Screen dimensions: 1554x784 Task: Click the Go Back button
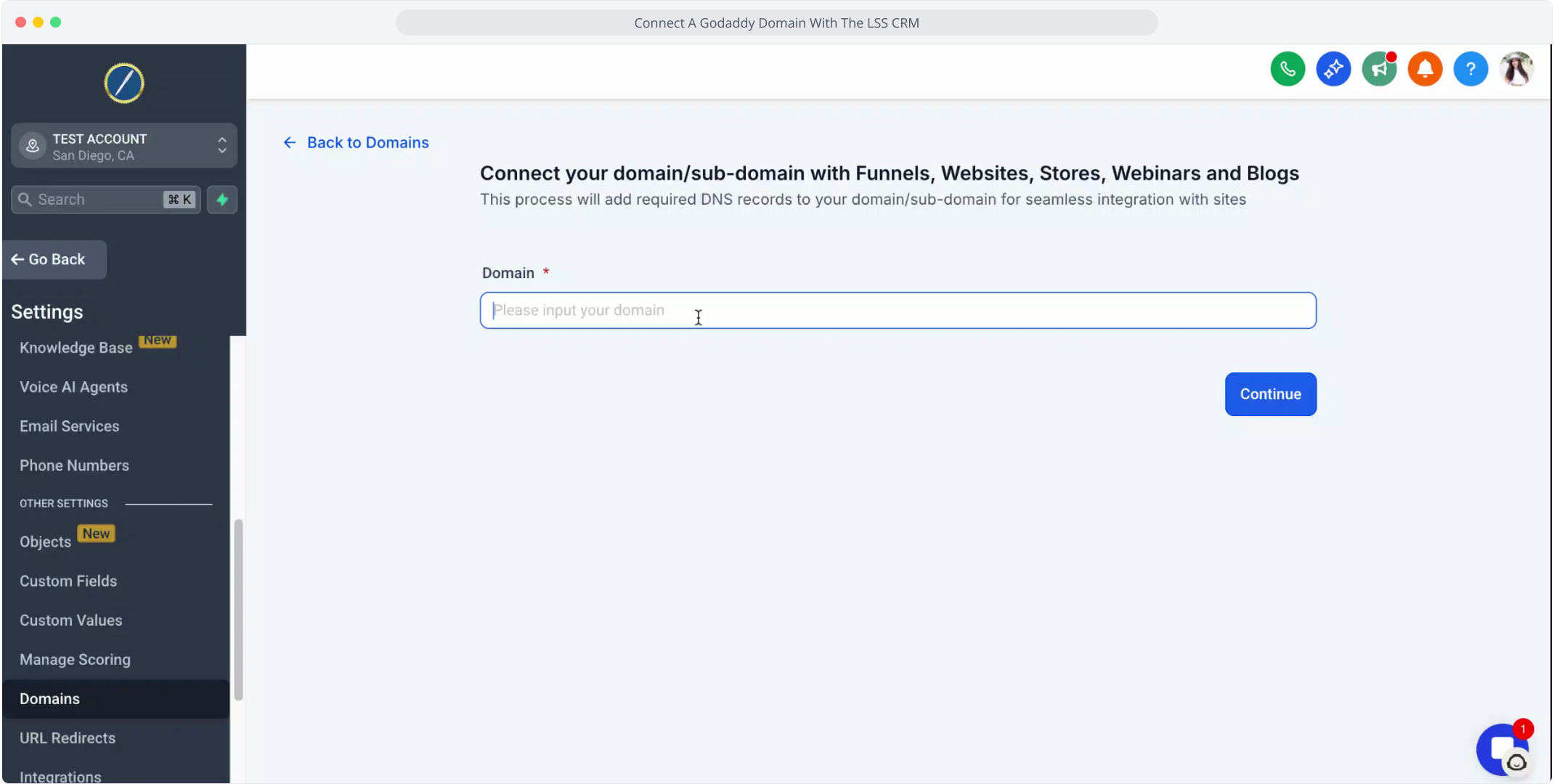tap(54, 260)
